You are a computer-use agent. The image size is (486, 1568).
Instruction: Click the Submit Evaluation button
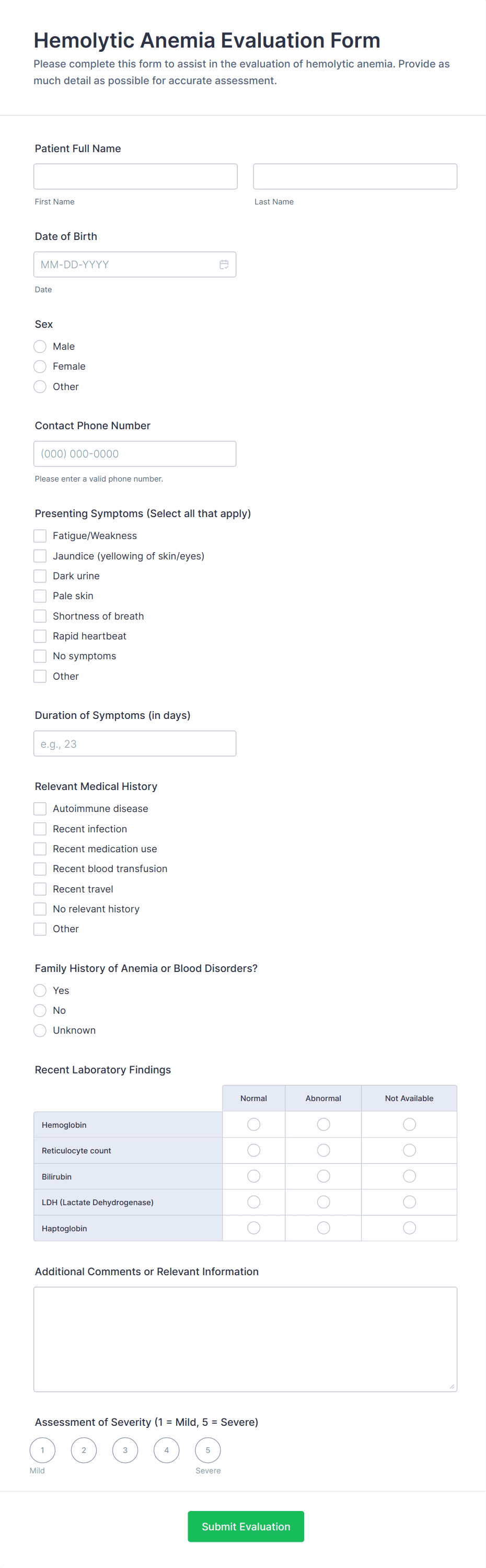point(246,1526)
